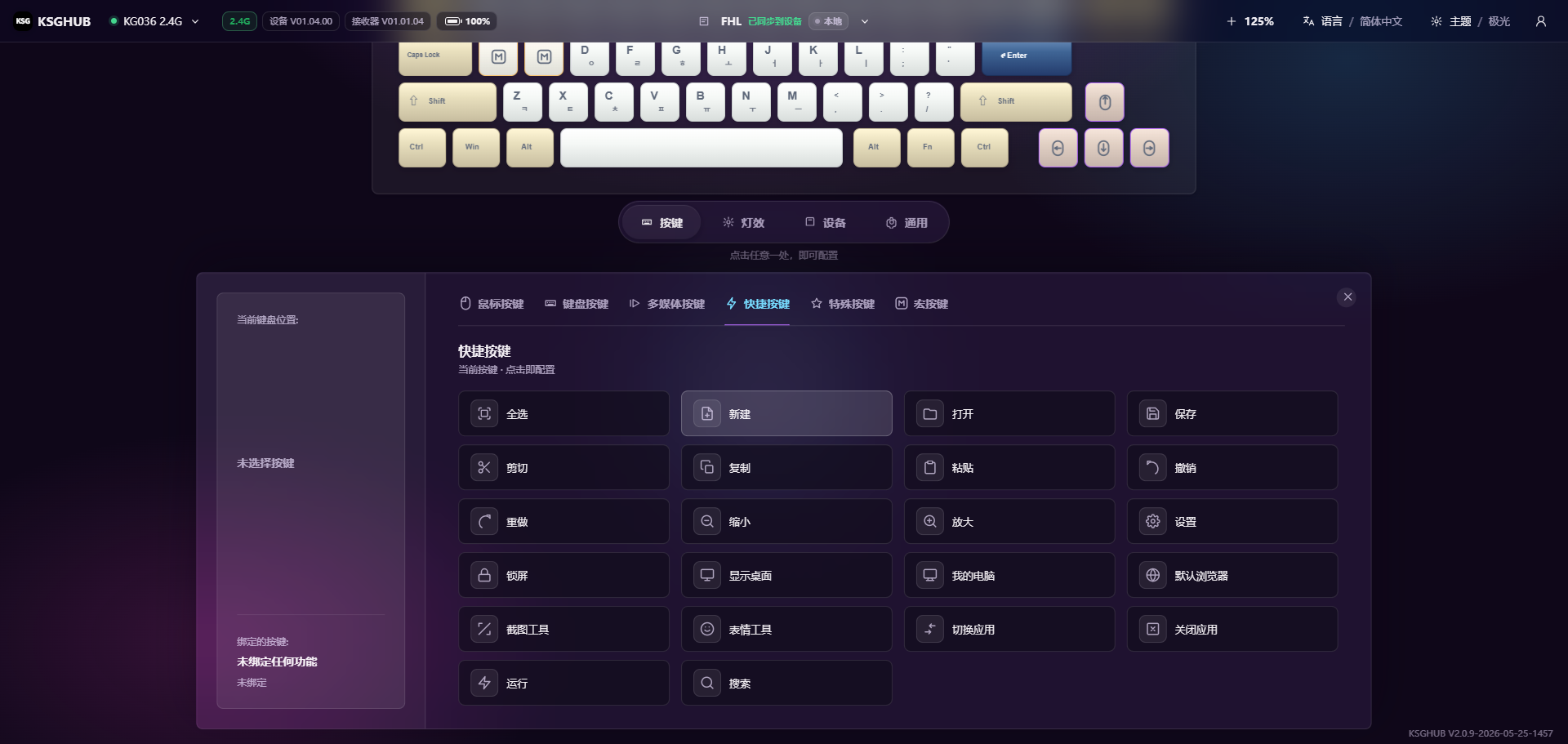Click the KSGHUB logo

(x=53, y=21)
